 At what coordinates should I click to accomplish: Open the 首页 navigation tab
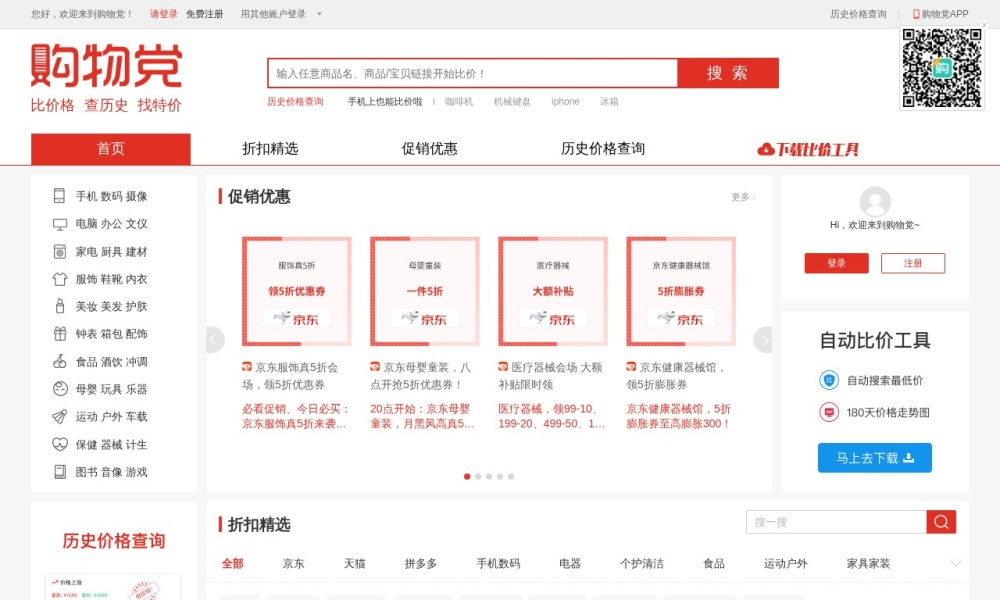(111, 149)
